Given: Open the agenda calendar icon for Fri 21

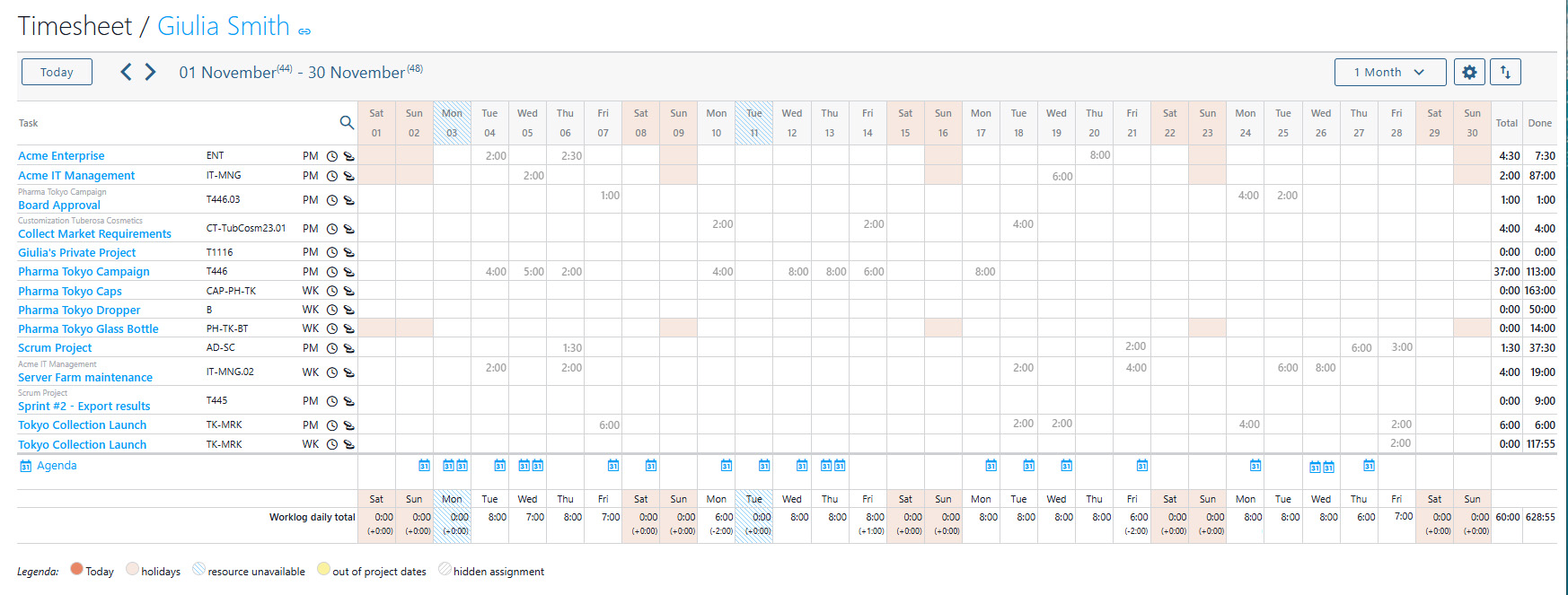Looking at the screenshot, I should (1141, 465).
